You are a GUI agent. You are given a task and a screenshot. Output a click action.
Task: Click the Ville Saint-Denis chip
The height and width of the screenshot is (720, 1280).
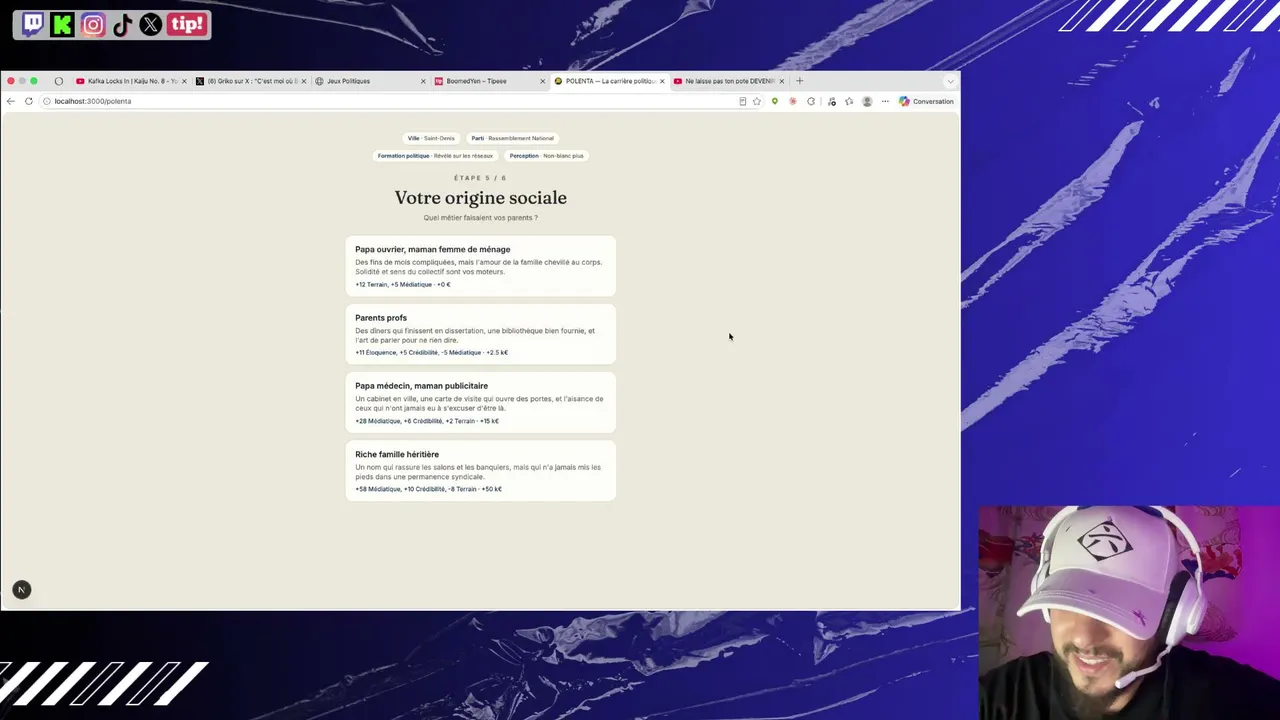(x=431, y=138)
